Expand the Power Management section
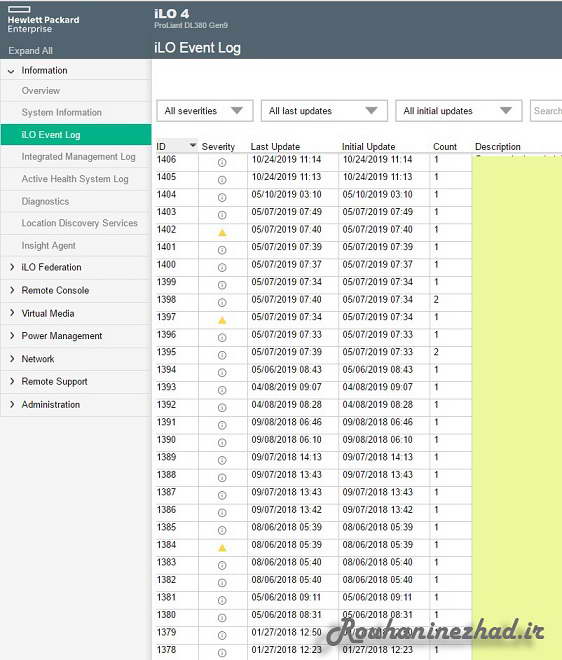 coord(12,335)
